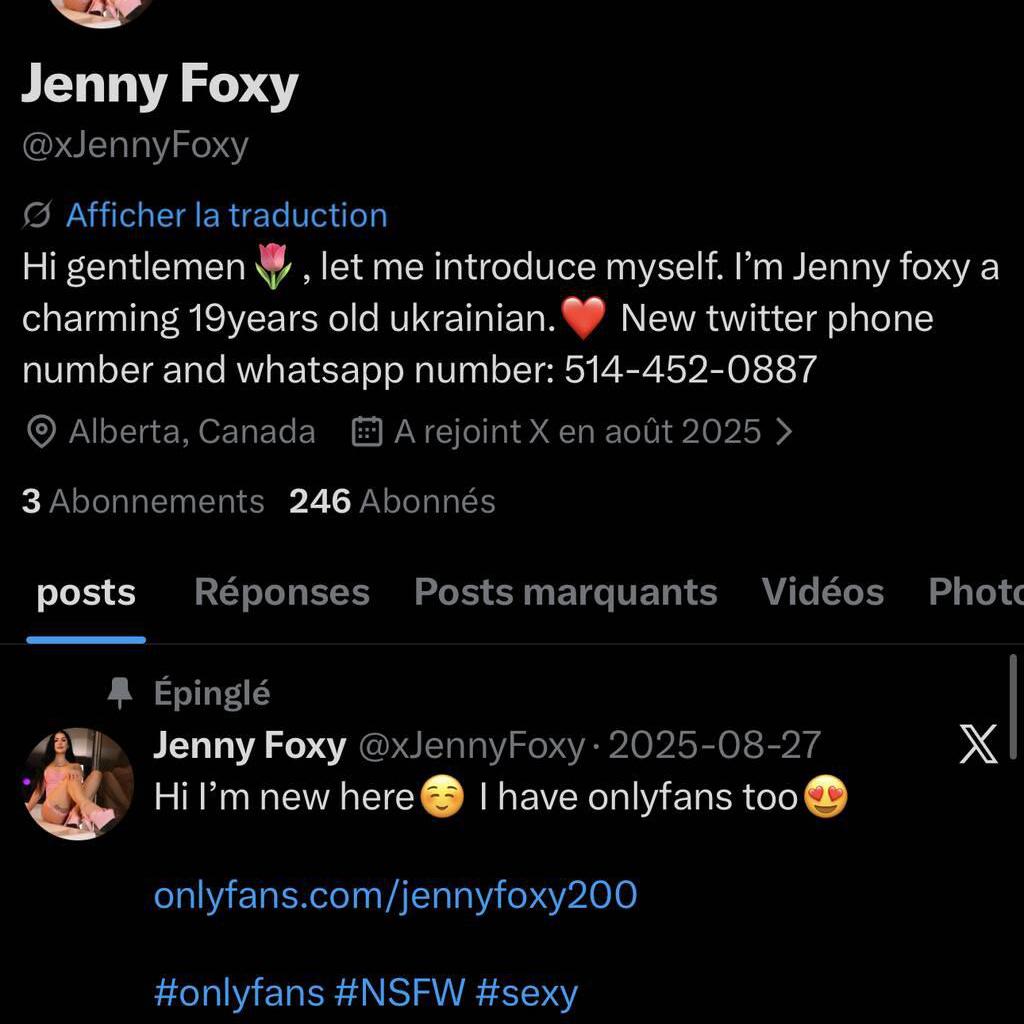Viewport: 1024px width, 1024px height.
Task: Click the calendar icon beside the join date
Action: (368, 430)
